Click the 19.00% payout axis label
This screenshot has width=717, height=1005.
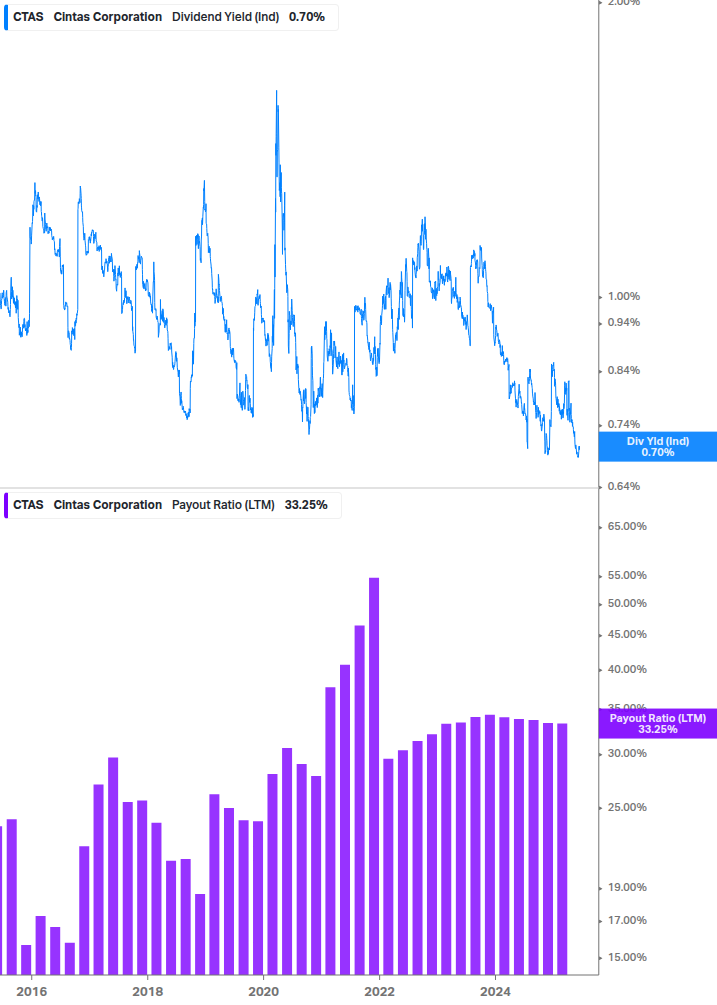627,888
